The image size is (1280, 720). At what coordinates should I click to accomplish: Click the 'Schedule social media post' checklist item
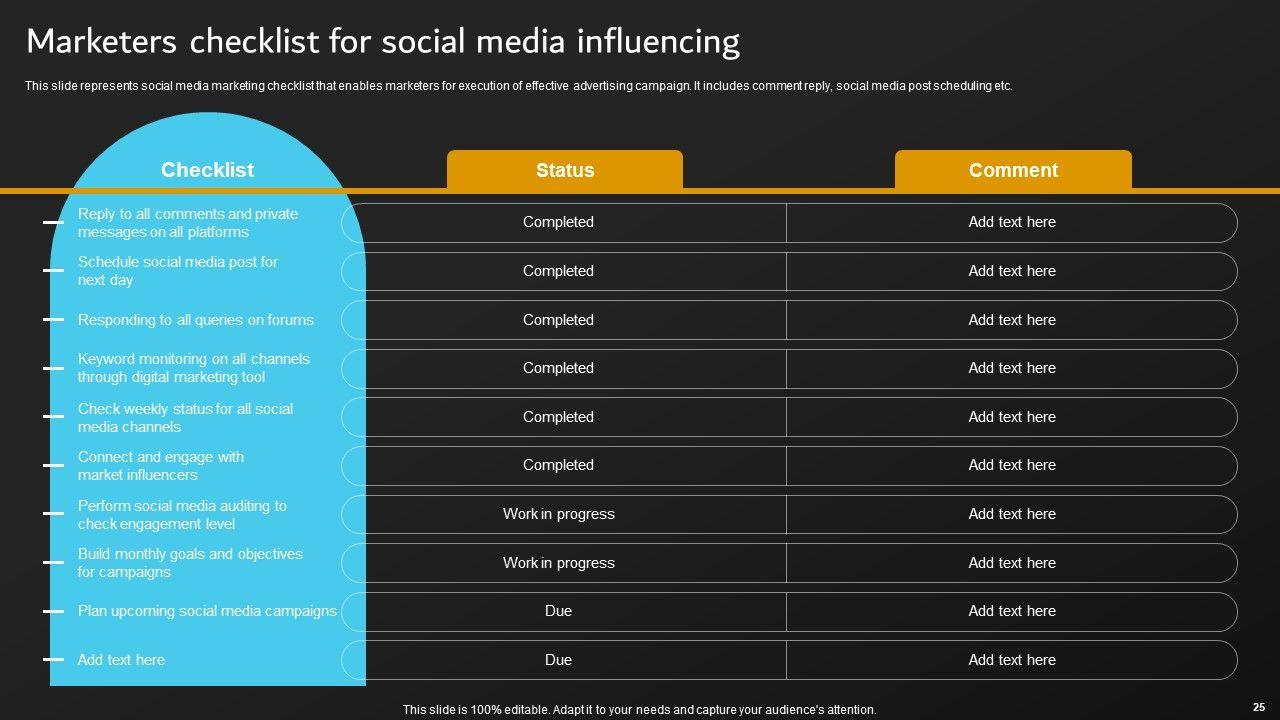click(178, 271)
